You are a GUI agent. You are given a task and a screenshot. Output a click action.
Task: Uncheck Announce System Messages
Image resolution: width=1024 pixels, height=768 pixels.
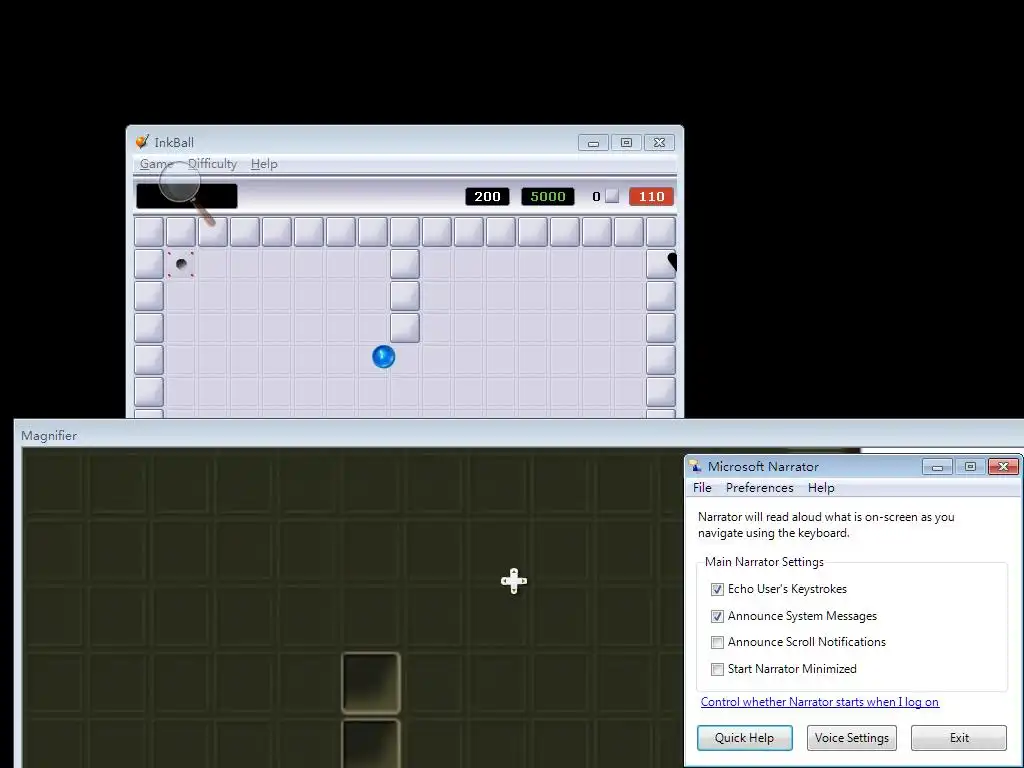tap(717, 616)
